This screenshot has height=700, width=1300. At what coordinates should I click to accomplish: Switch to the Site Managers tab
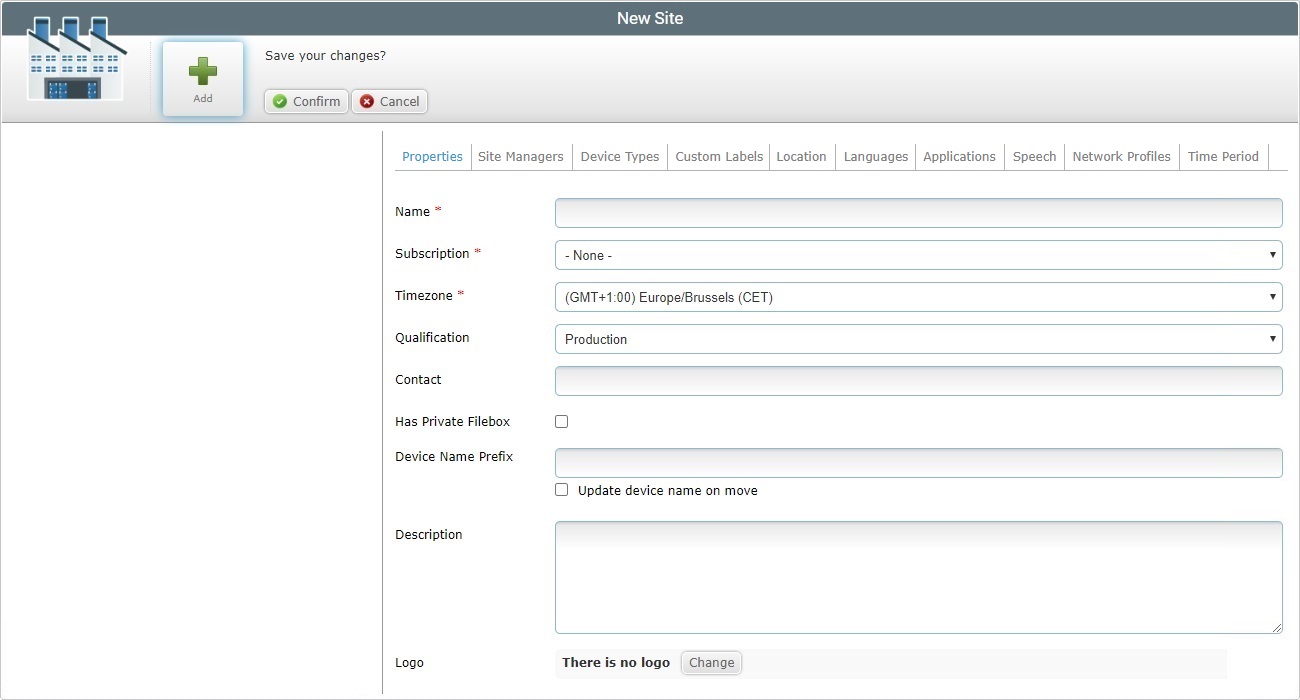pos(520,156)
